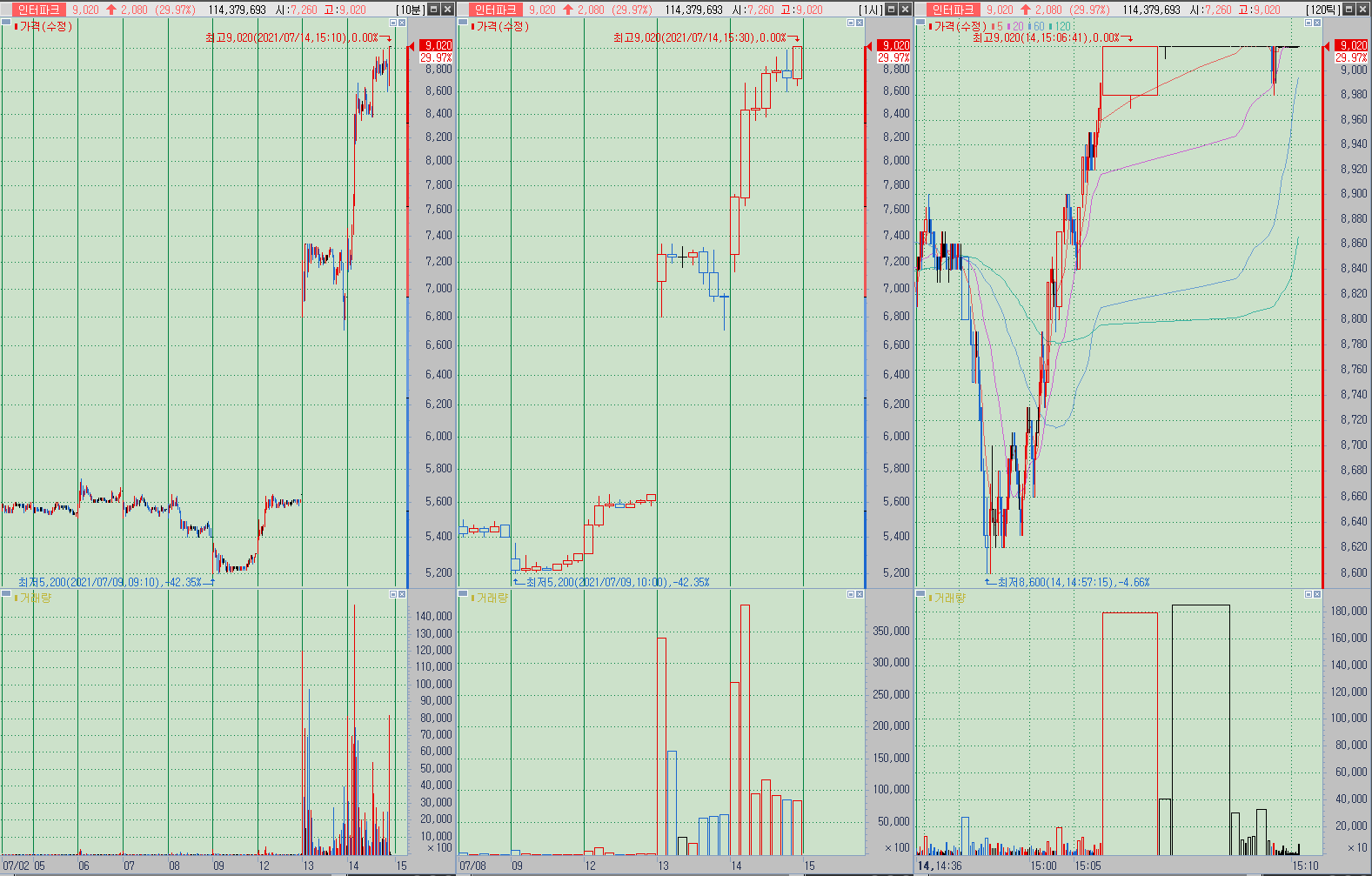Select 거래량 legend in 120틱 chart
Screen dimensions: 1372x876
949,598
